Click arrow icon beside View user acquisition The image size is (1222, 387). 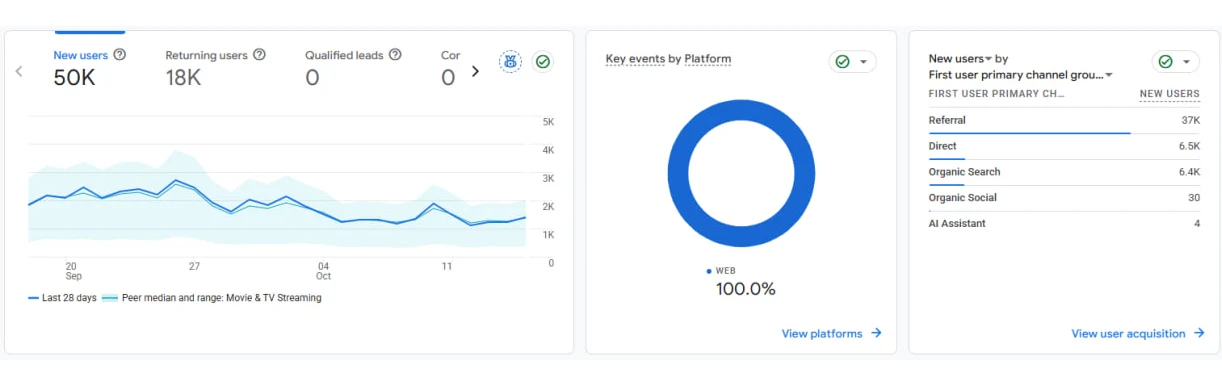(x=1199, y=333)
